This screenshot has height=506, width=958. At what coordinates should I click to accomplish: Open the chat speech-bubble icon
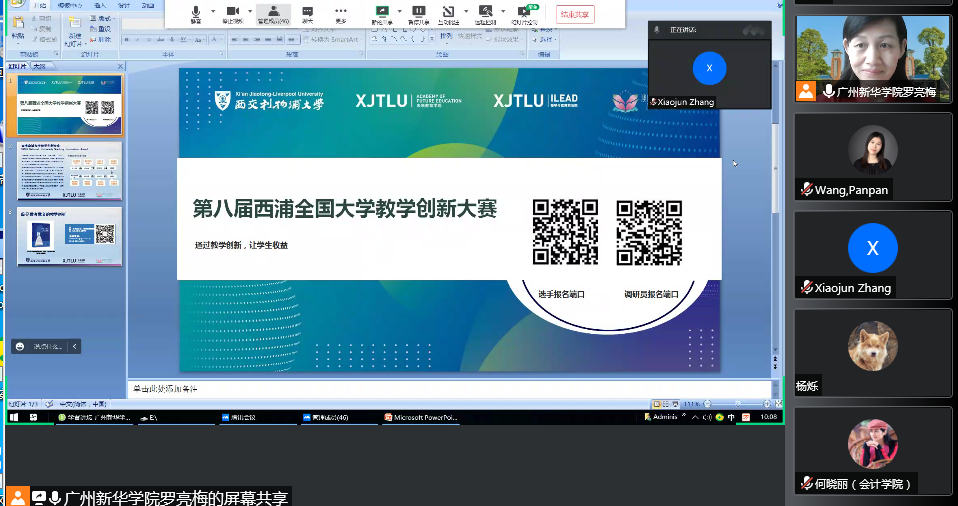[307, 13]
